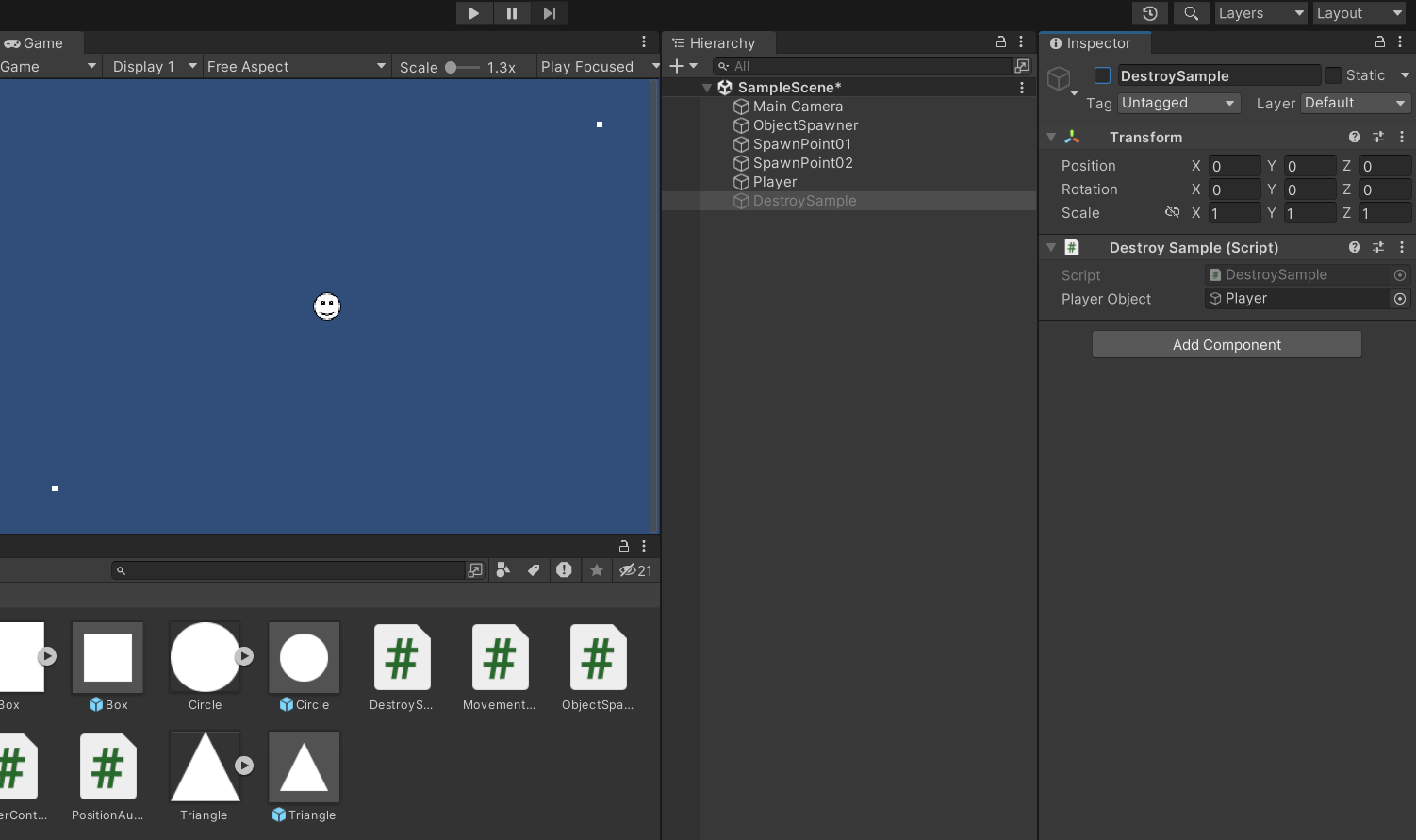Viewport: 1416px width, 840px height.
Task: Open the Free Aspect dropdown
Action: (296, 66)
